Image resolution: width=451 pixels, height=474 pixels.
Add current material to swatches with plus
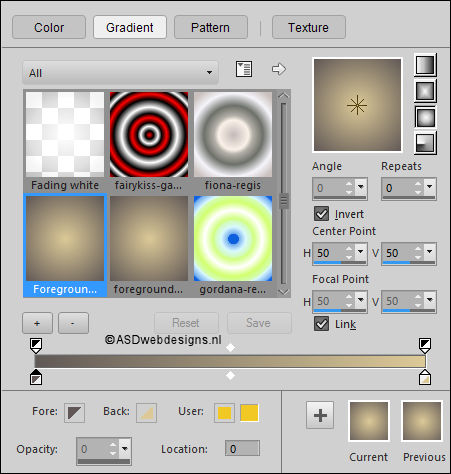pyautogui.click(x=320, y=415)
